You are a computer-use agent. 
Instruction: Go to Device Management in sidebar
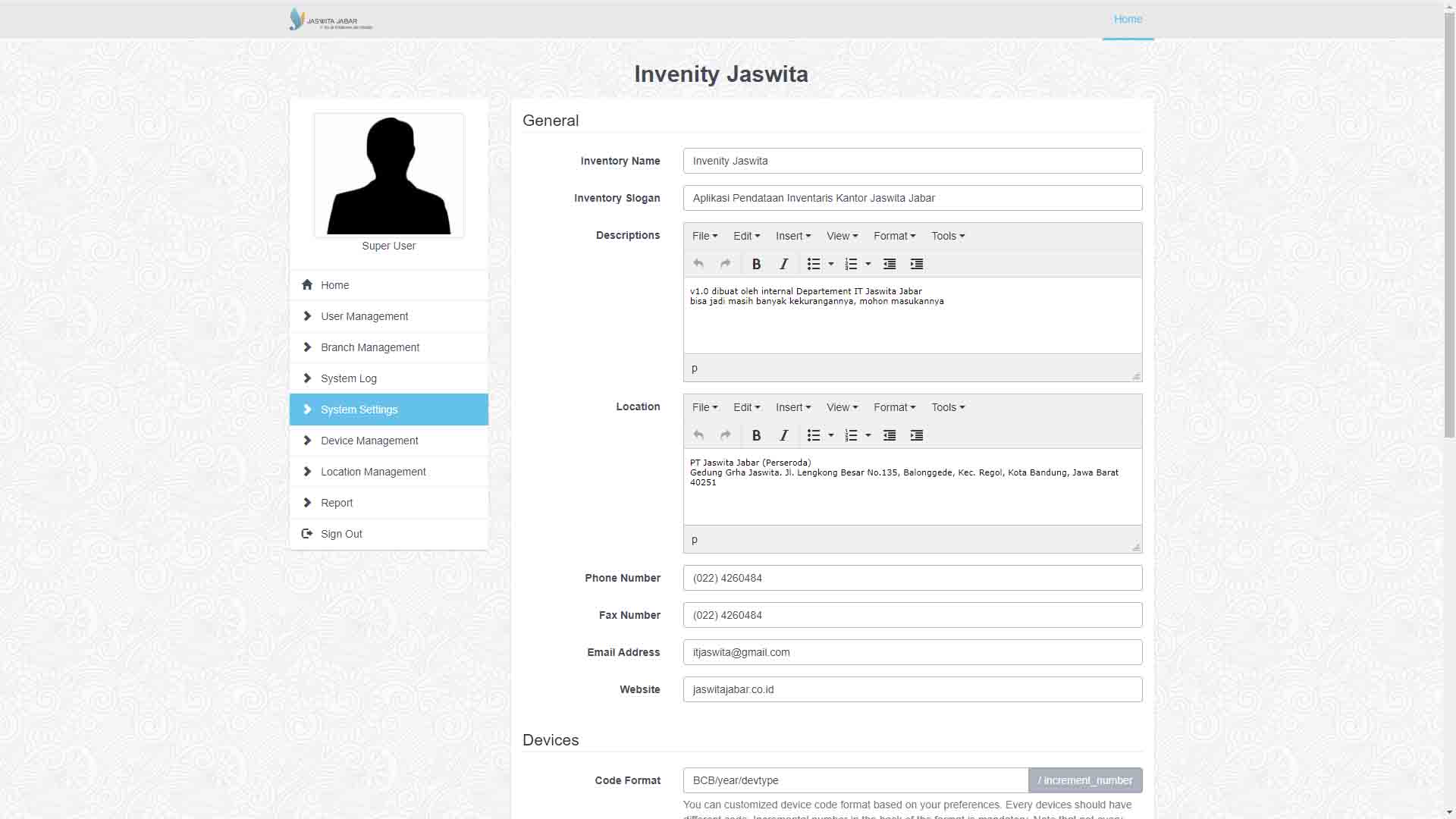click(369, 441)
